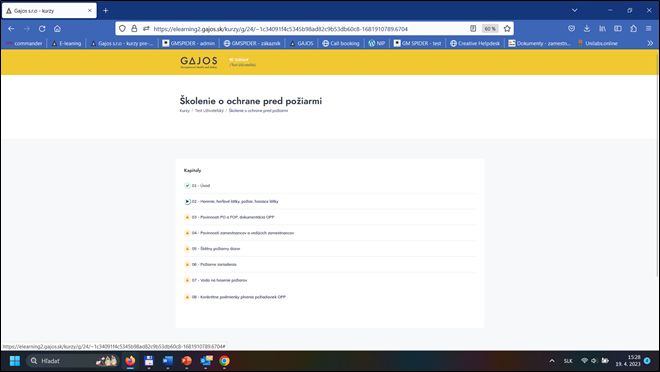The height and width of the screenshot is (372, 660).
Task: Open the NIP bookmark
Action: point(377,43)
